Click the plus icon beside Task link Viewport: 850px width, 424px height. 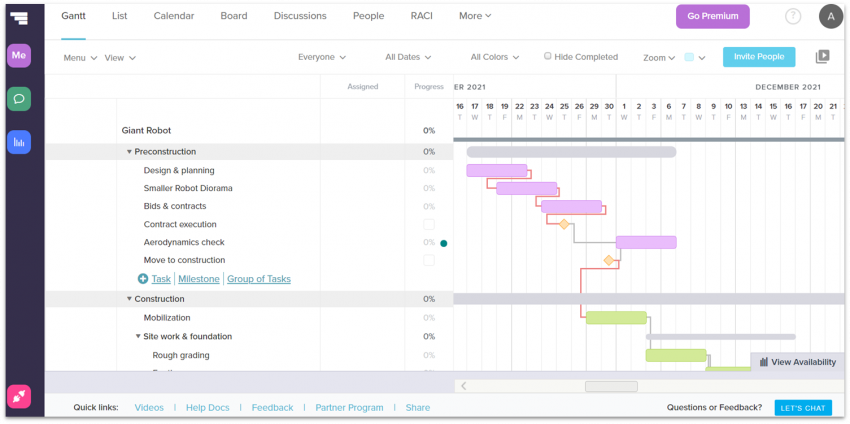pyautogui.click(x=143, y=279)
